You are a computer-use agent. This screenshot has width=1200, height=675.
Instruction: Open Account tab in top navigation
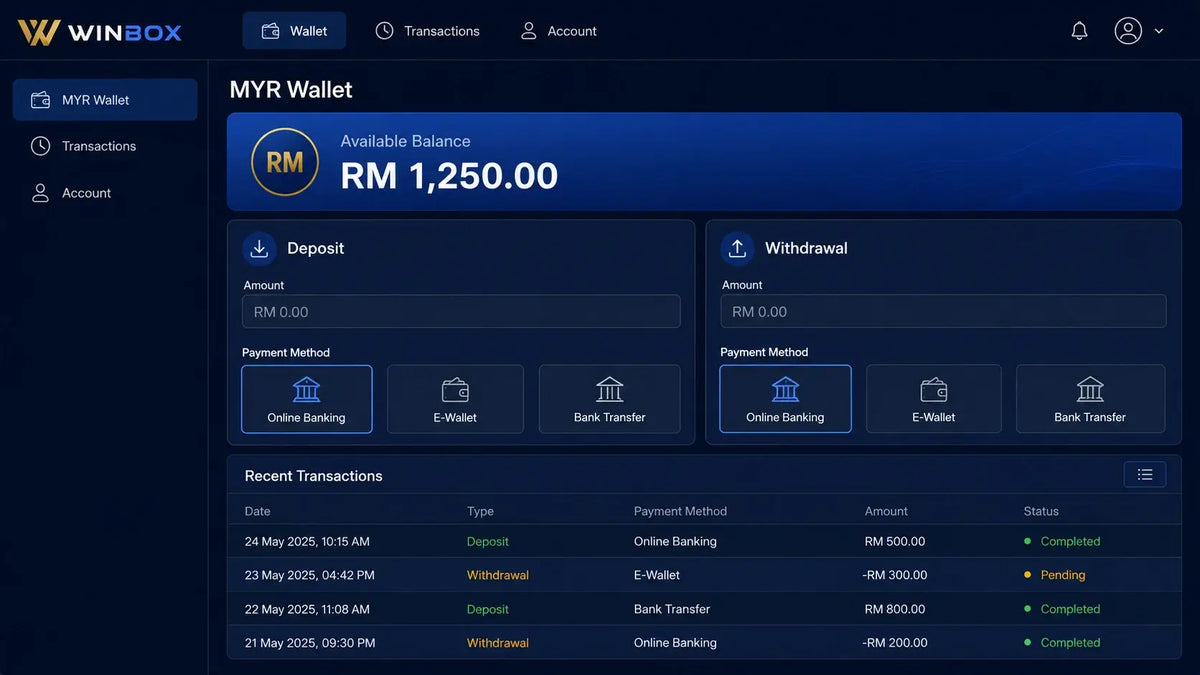pos(558,31)
